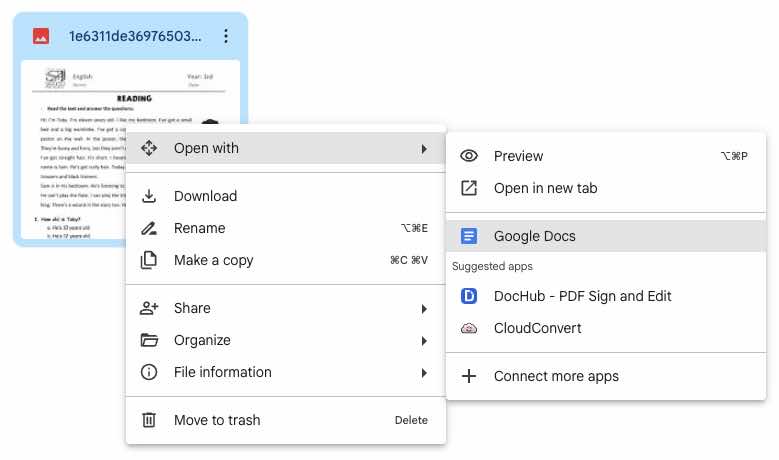Click the DocHub app icon
The height and width of the screenshot is (460, 779).
(469, 296)
